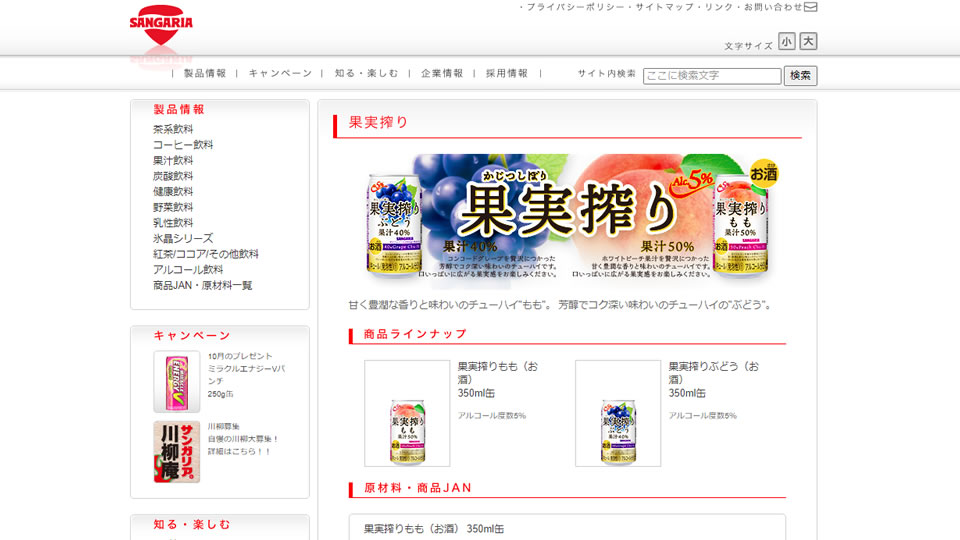
Task: Open the contact mail envelope icon
Action: (811, 7)
